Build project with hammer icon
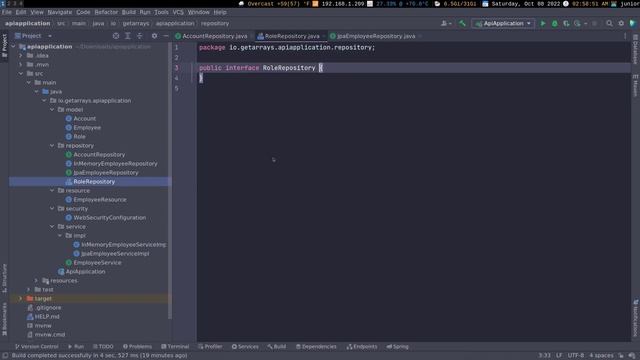The width and height of the screenshot is (640, 360). coord(462,24)
